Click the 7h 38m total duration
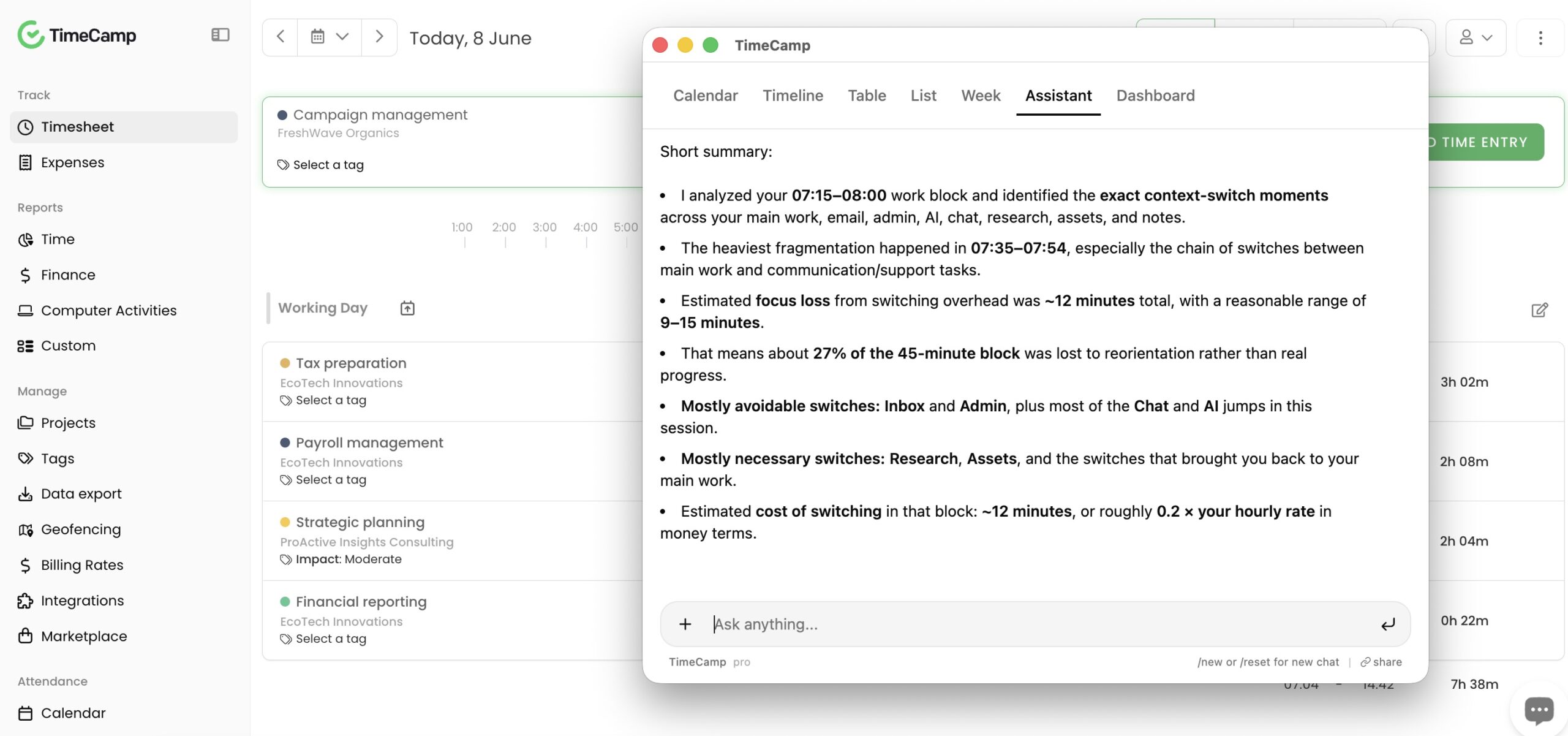The width and height of the screenshot is (1568, 736). pos(1474,684)
